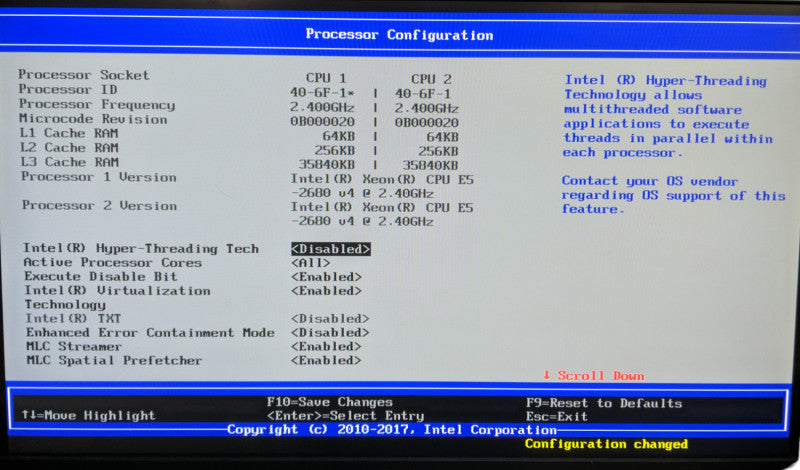Image resolution: width=800 pixels, height=470 pixels.
Task: Click the Processor 1 Version label
Action: click(99, 177)
